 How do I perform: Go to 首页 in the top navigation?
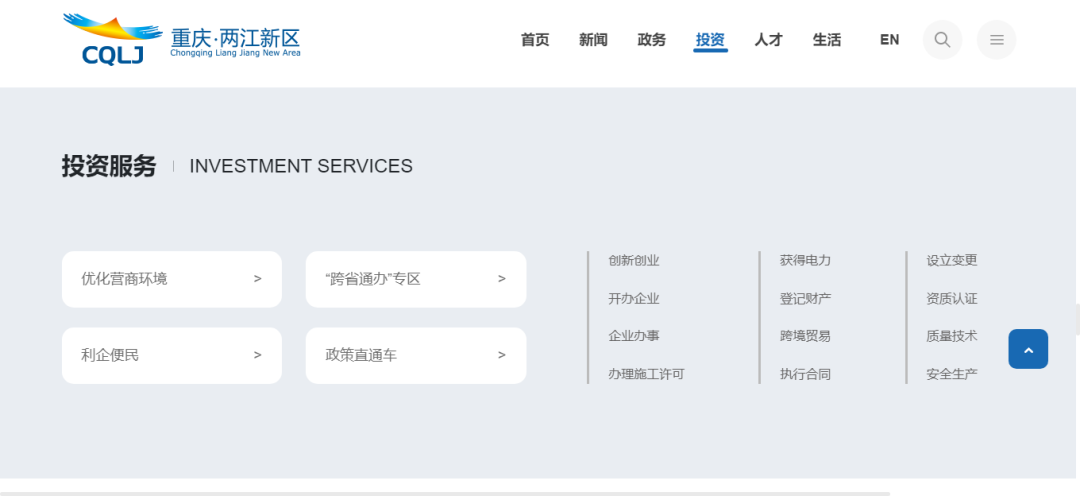pos(535,40)
